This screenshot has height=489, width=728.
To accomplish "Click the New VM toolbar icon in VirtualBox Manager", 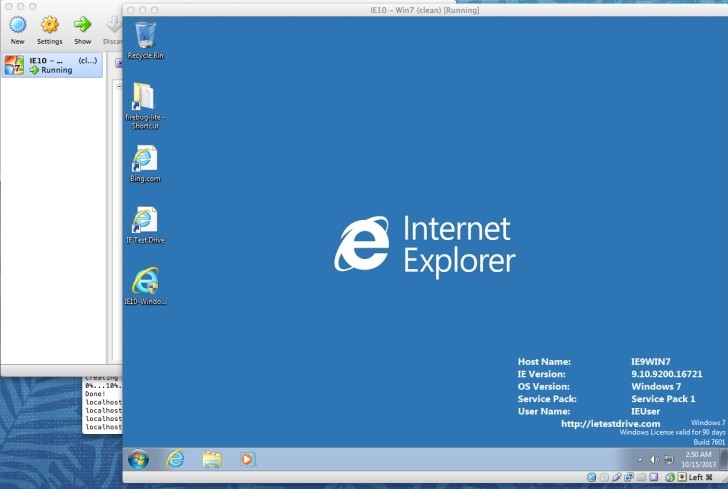I will pyautogui.click(x=18, y=25).
